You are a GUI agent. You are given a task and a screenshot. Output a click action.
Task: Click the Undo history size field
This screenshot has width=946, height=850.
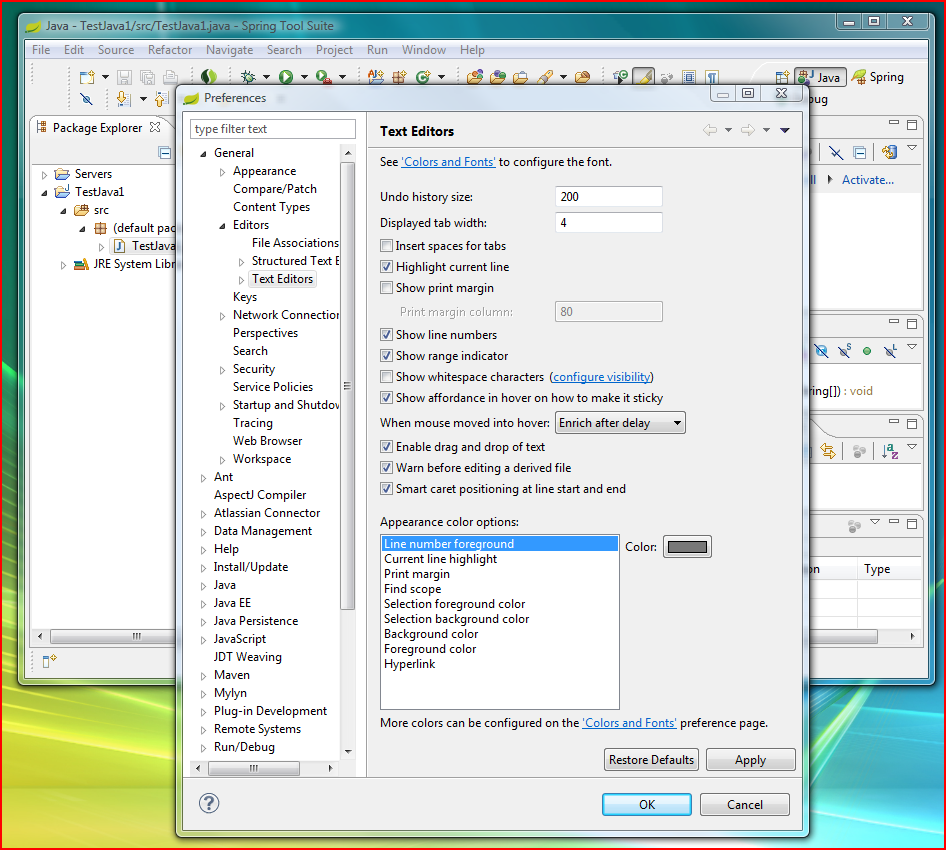coord(608,197)
